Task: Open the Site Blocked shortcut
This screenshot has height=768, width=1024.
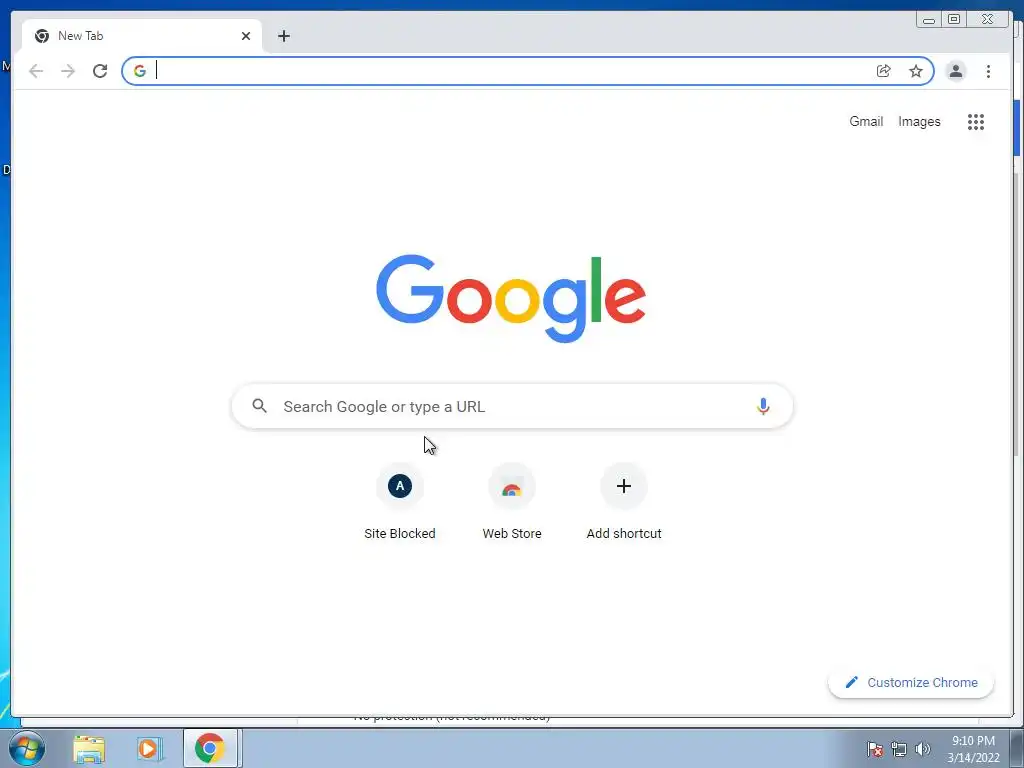Action: coord(400,502)
